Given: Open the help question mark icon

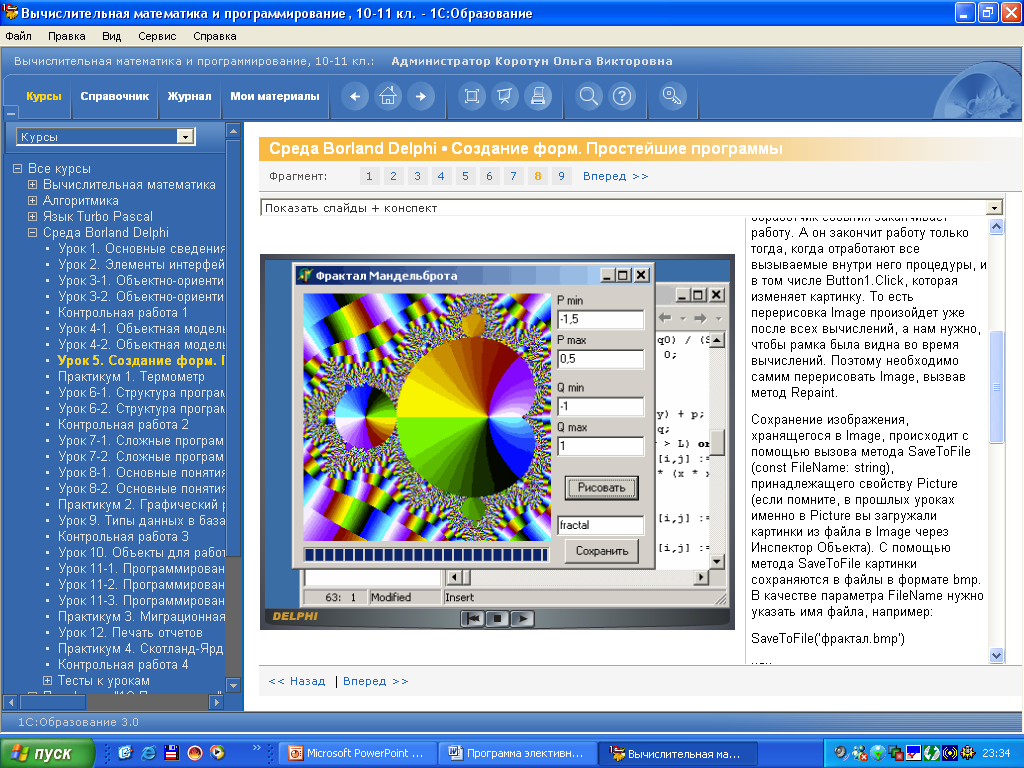Looking at the screenshot, I should 622,97.
